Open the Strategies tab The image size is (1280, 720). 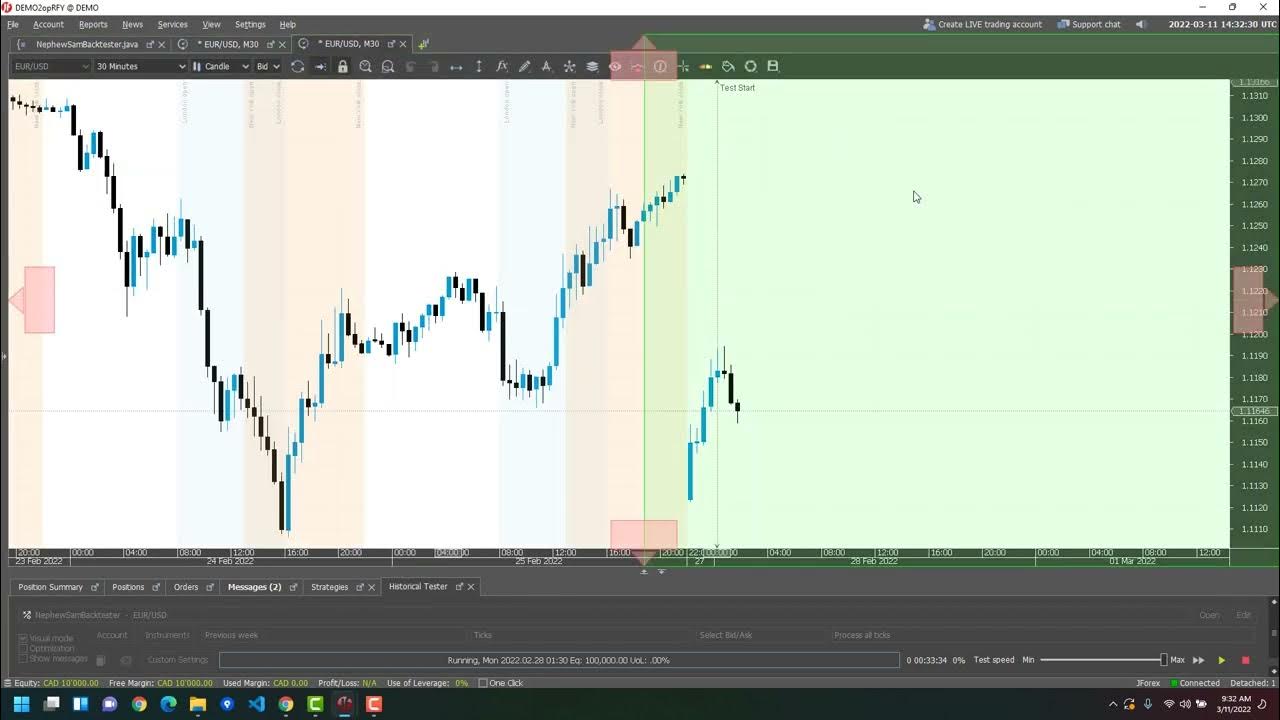click(x=329, y=587)
